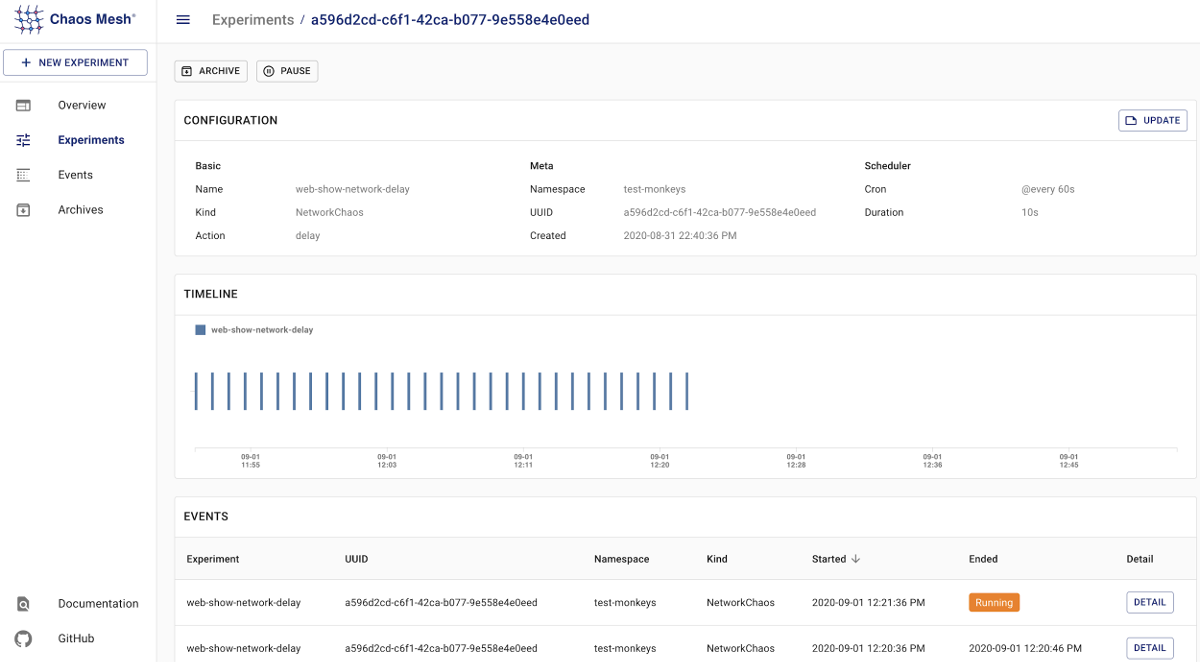Archive the current experiment

[x=211, y=71]
